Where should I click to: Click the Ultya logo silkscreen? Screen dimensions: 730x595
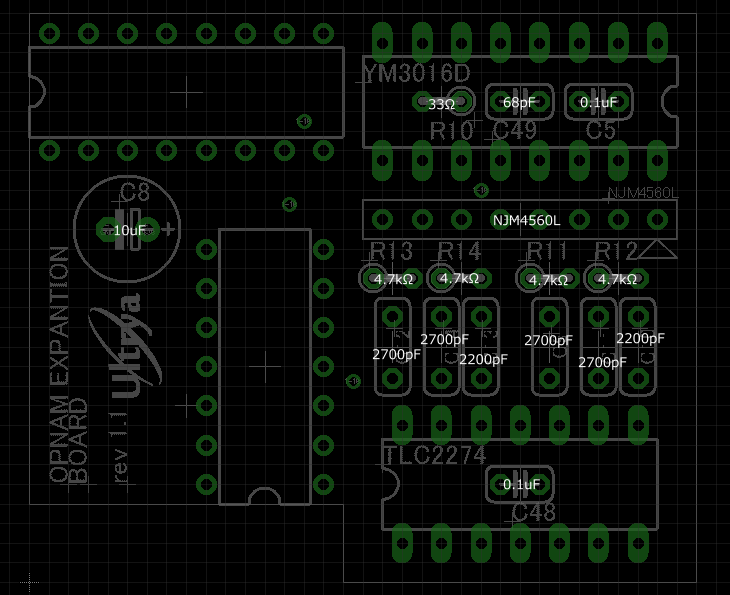126,345
